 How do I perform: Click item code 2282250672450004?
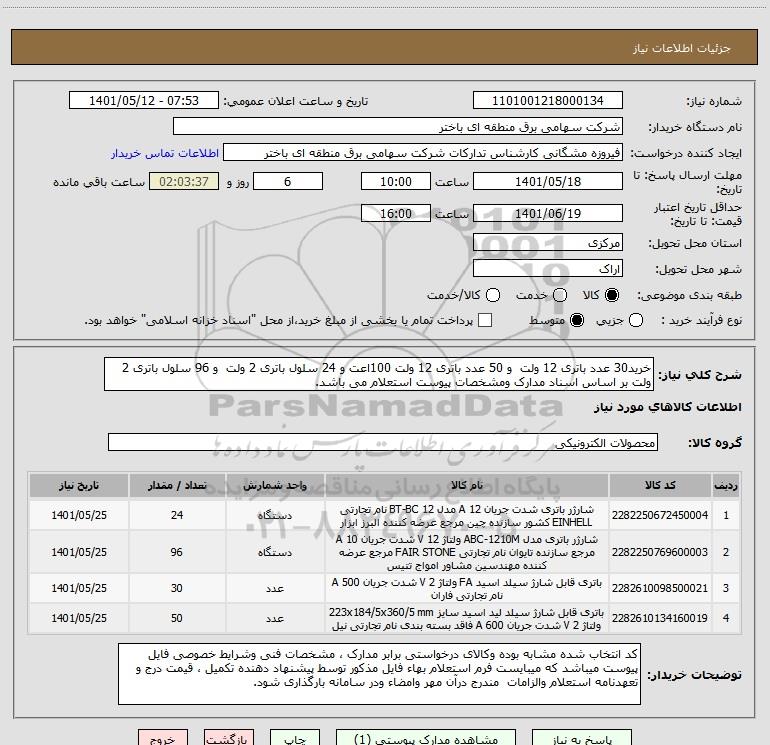click(x=660, y=515)
